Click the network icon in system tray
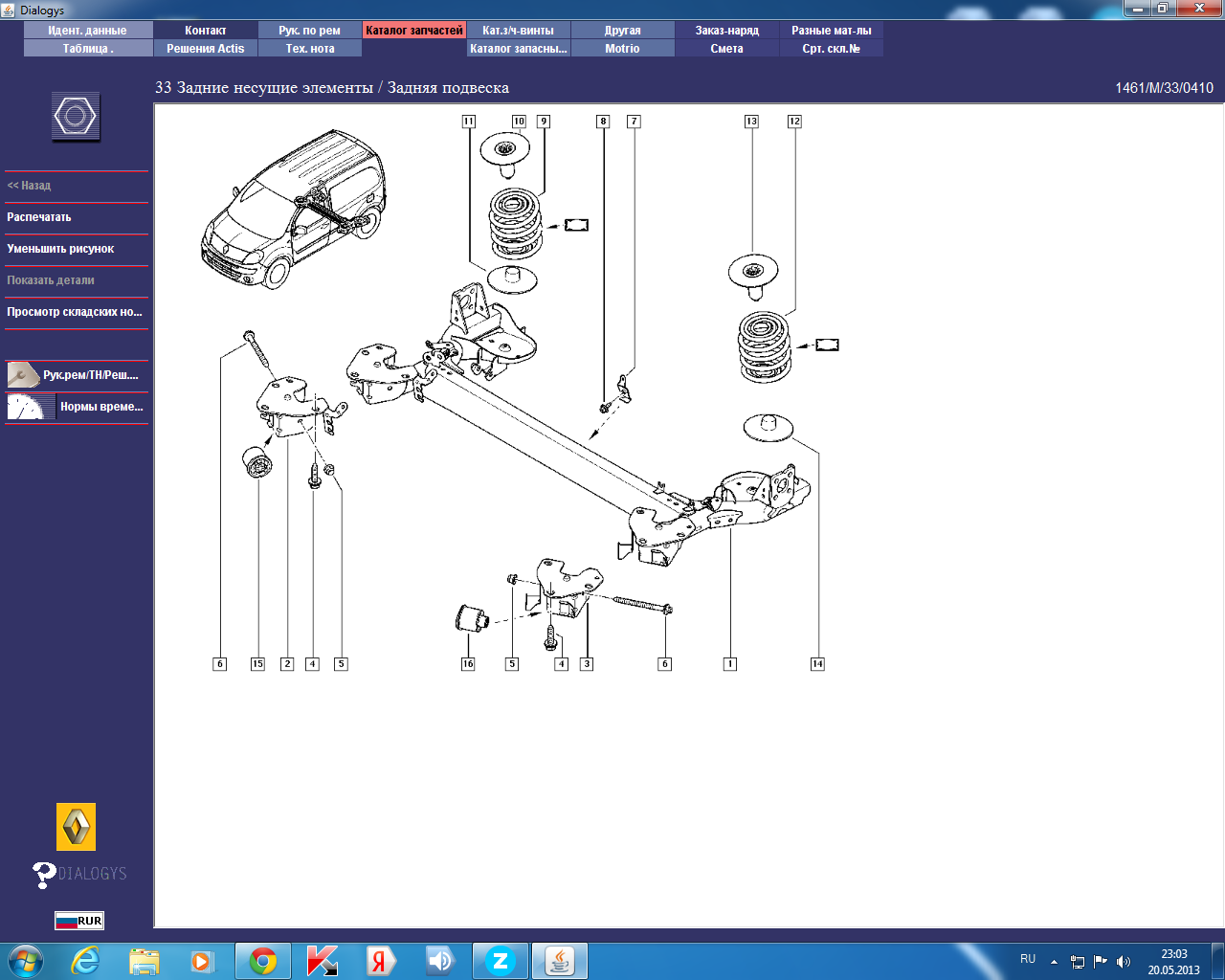 (x=1078, y=962)
